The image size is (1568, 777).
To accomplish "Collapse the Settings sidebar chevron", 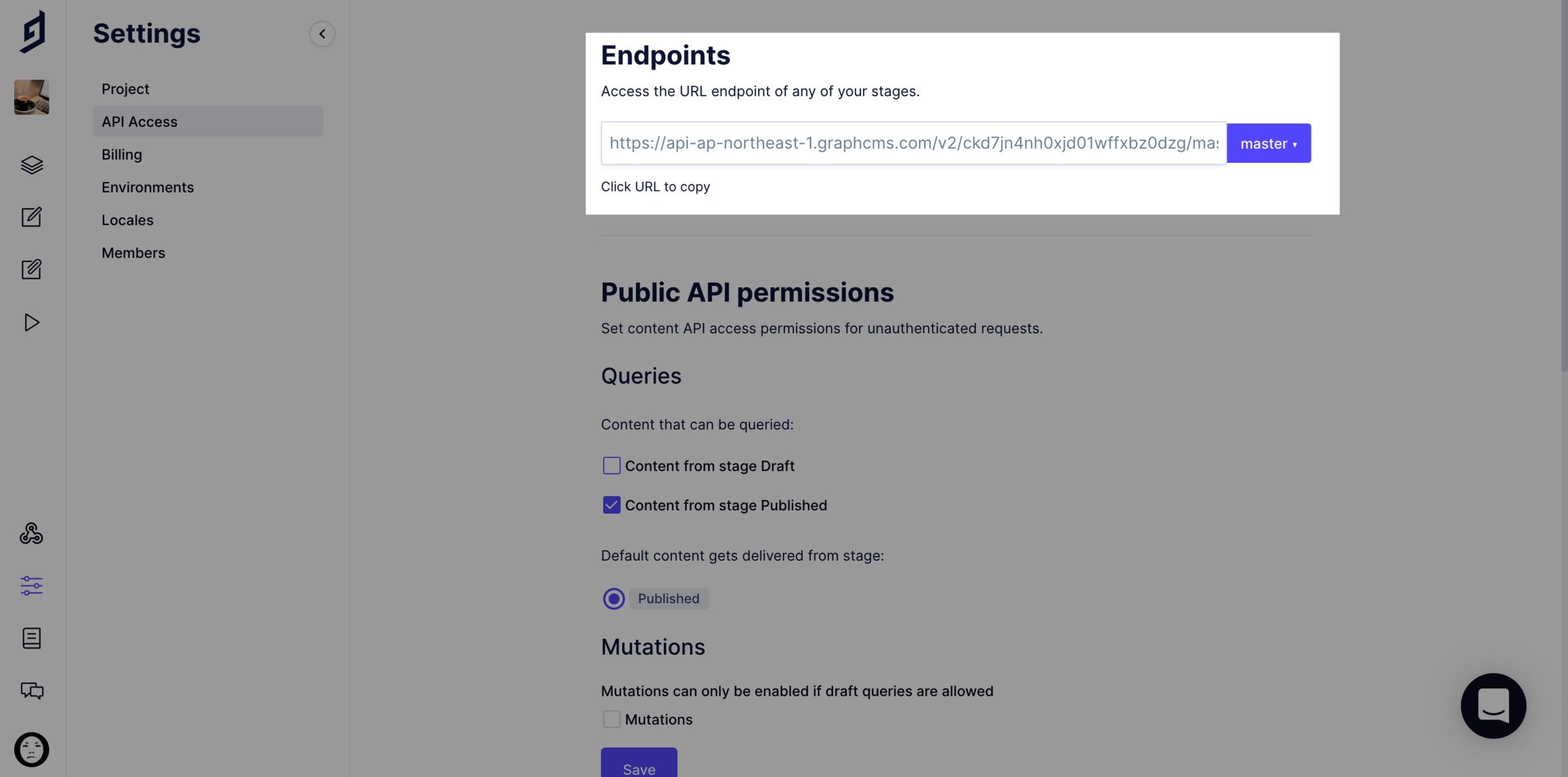I will 322,34.
